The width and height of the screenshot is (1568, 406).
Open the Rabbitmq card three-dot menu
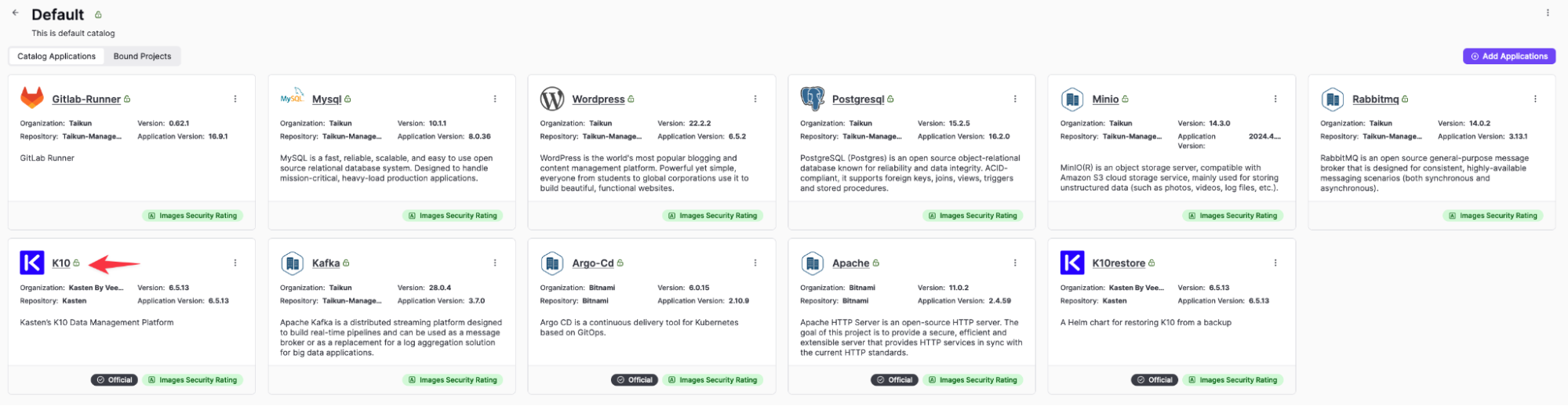coord(1535,99)
